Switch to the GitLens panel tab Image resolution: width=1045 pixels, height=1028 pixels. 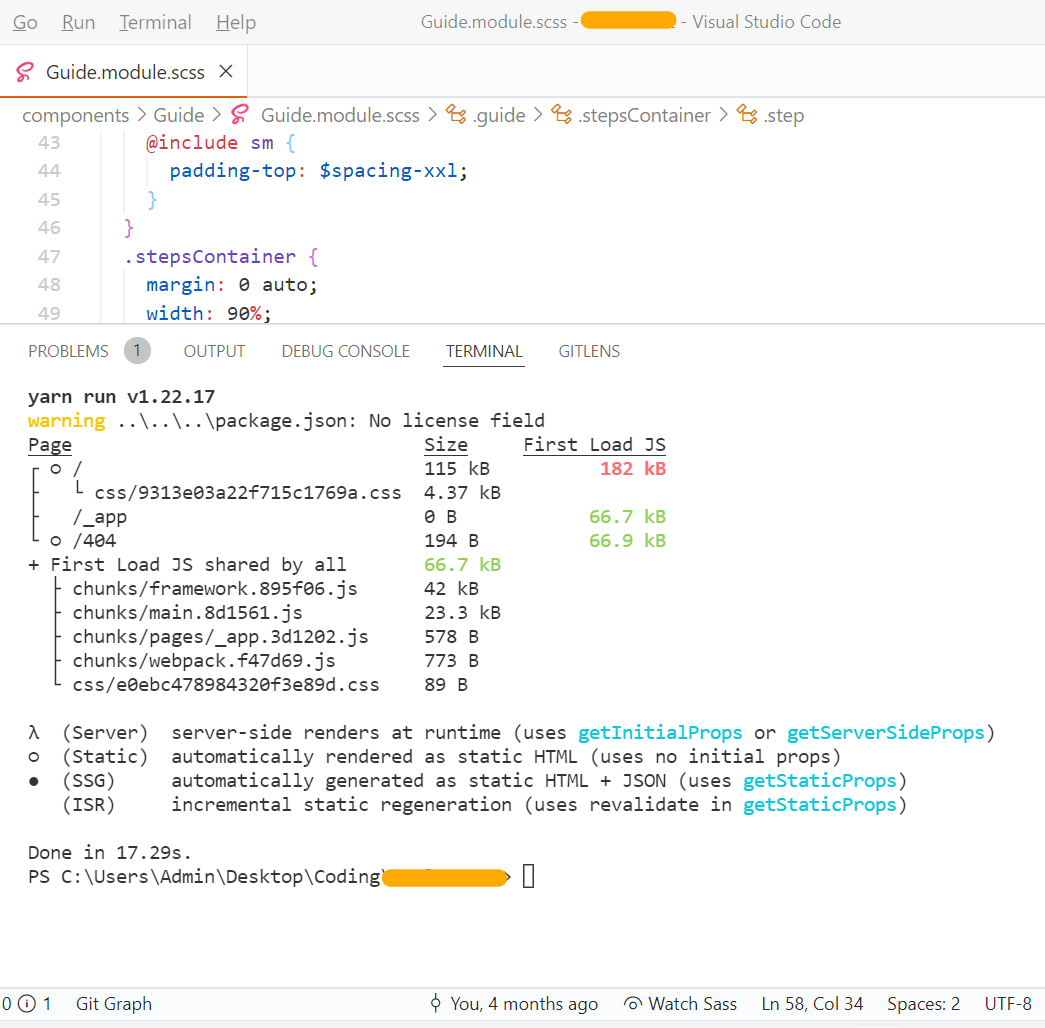(x=589, y=351)
